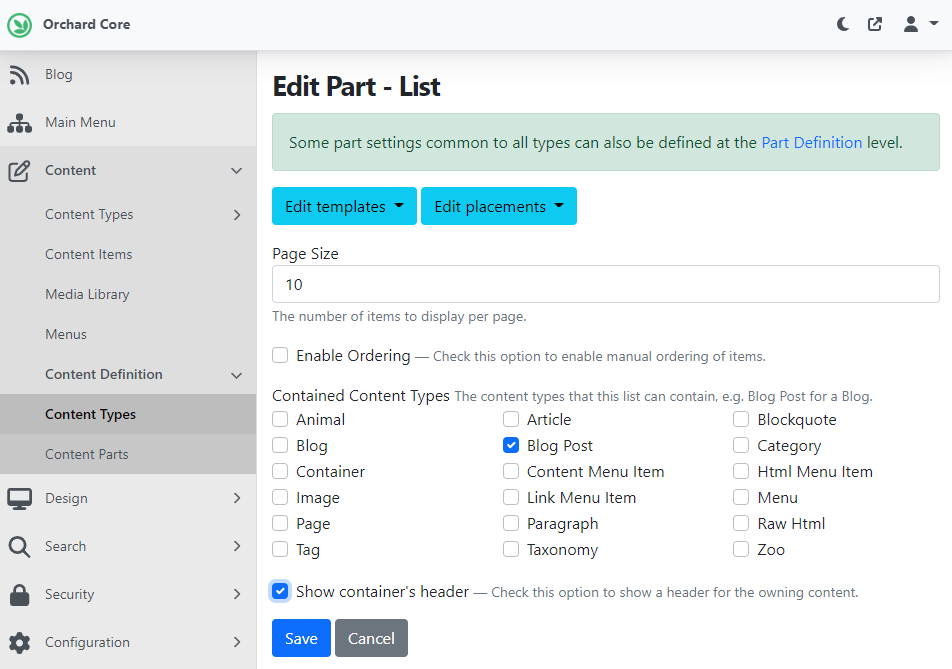Collapse the Content section chevron
The height and width of the screenshot is (669, 952).
pyautogui.click(x=237, y=171)
